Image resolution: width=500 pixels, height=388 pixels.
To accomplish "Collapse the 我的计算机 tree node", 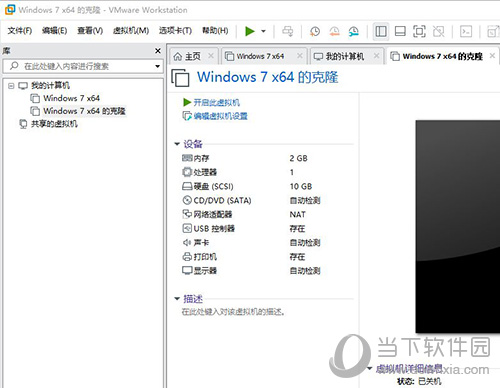I will [x=11, y=86].
